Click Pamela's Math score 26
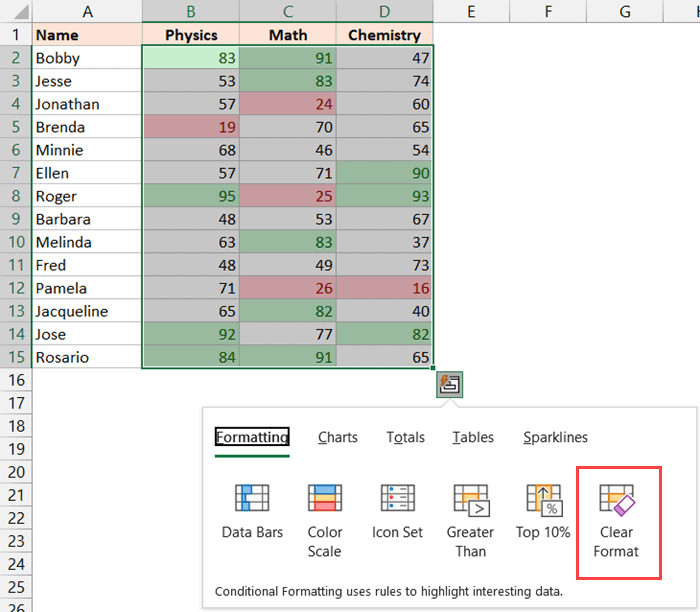Image resolution: width=700 pixels, height=612 pixels. (288, 288)
